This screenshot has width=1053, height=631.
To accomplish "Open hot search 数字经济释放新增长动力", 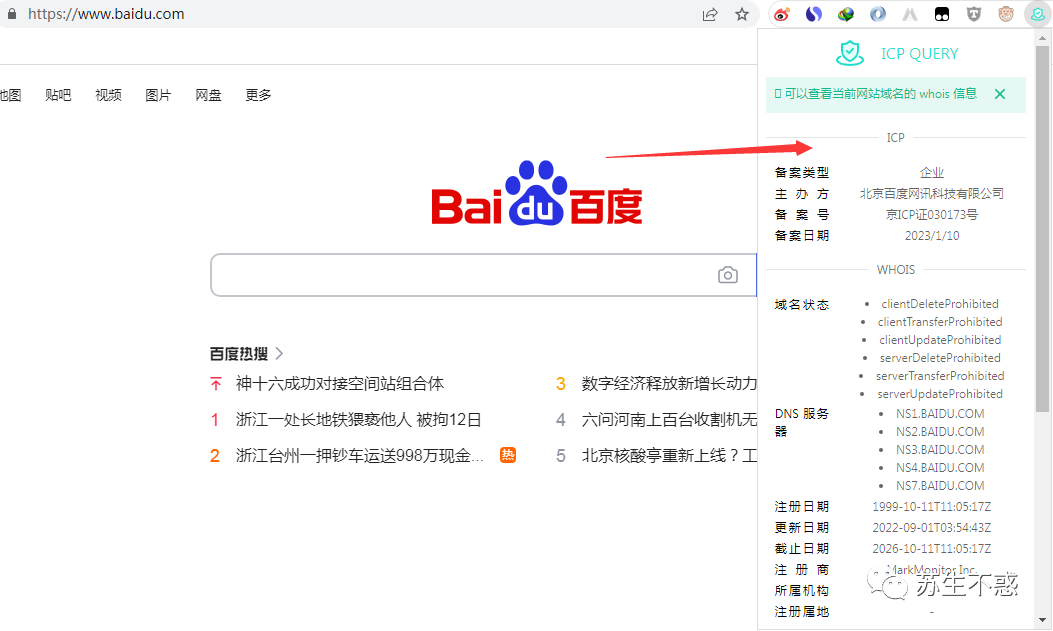I will click(x=670, y=384).
